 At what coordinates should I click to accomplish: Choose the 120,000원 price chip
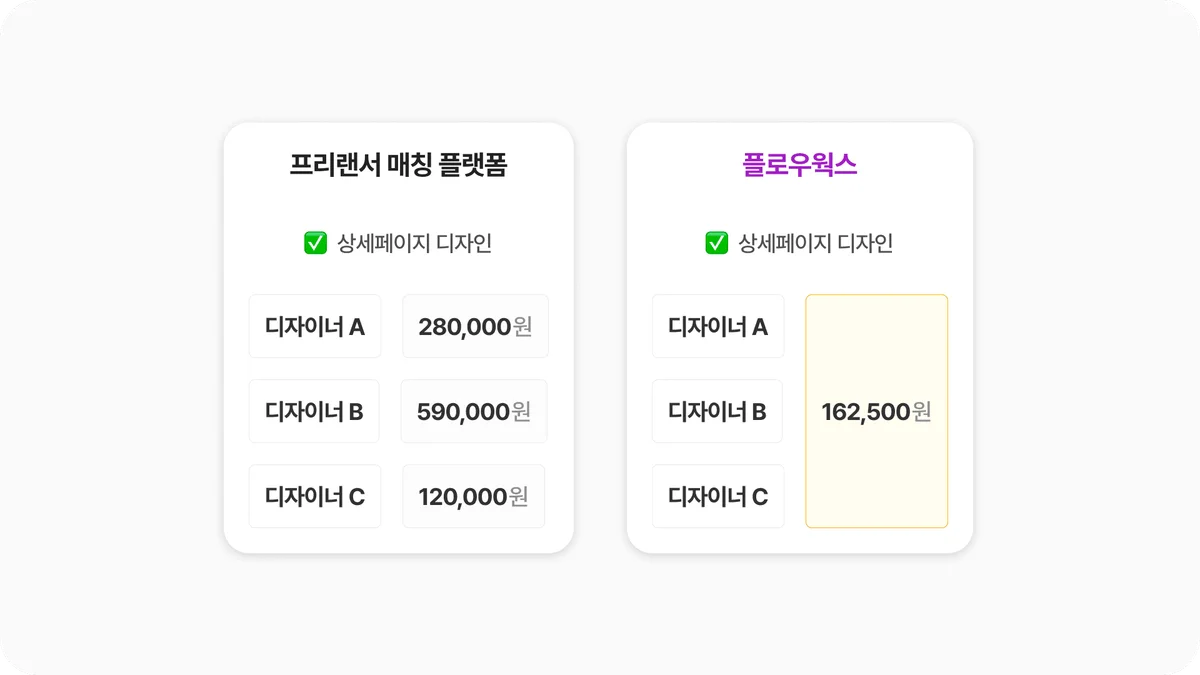[473, 496]
